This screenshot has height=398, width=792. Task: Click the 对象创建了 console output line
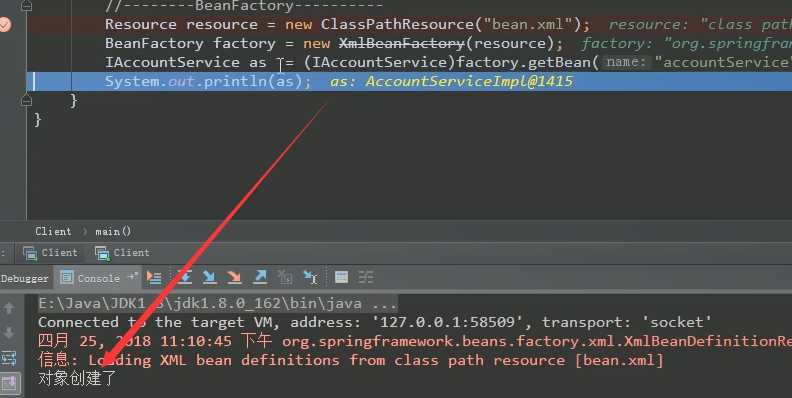[77, 378]
